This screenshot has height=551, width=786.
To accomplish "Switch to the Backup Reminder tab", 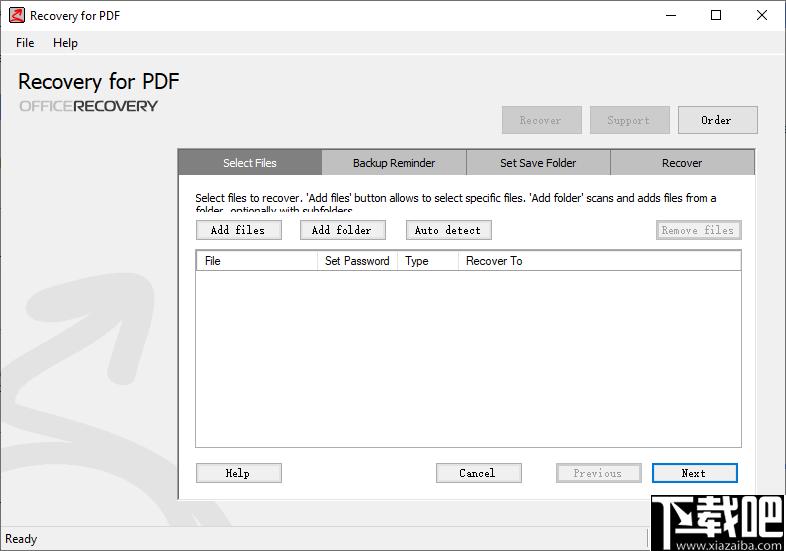I will (x=394, y=162).
